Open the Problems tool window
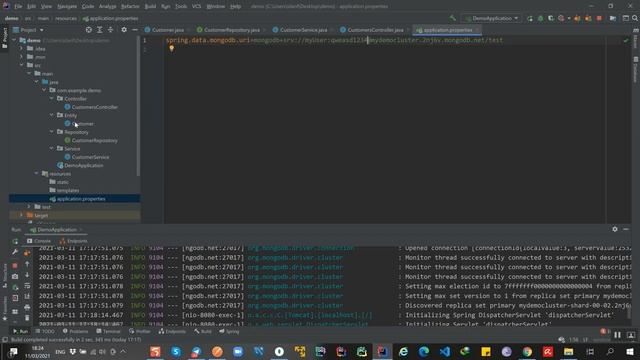Image resolution: width=640 pixels, height=360 pixels. pyautogui.click(x=76, y=331)
